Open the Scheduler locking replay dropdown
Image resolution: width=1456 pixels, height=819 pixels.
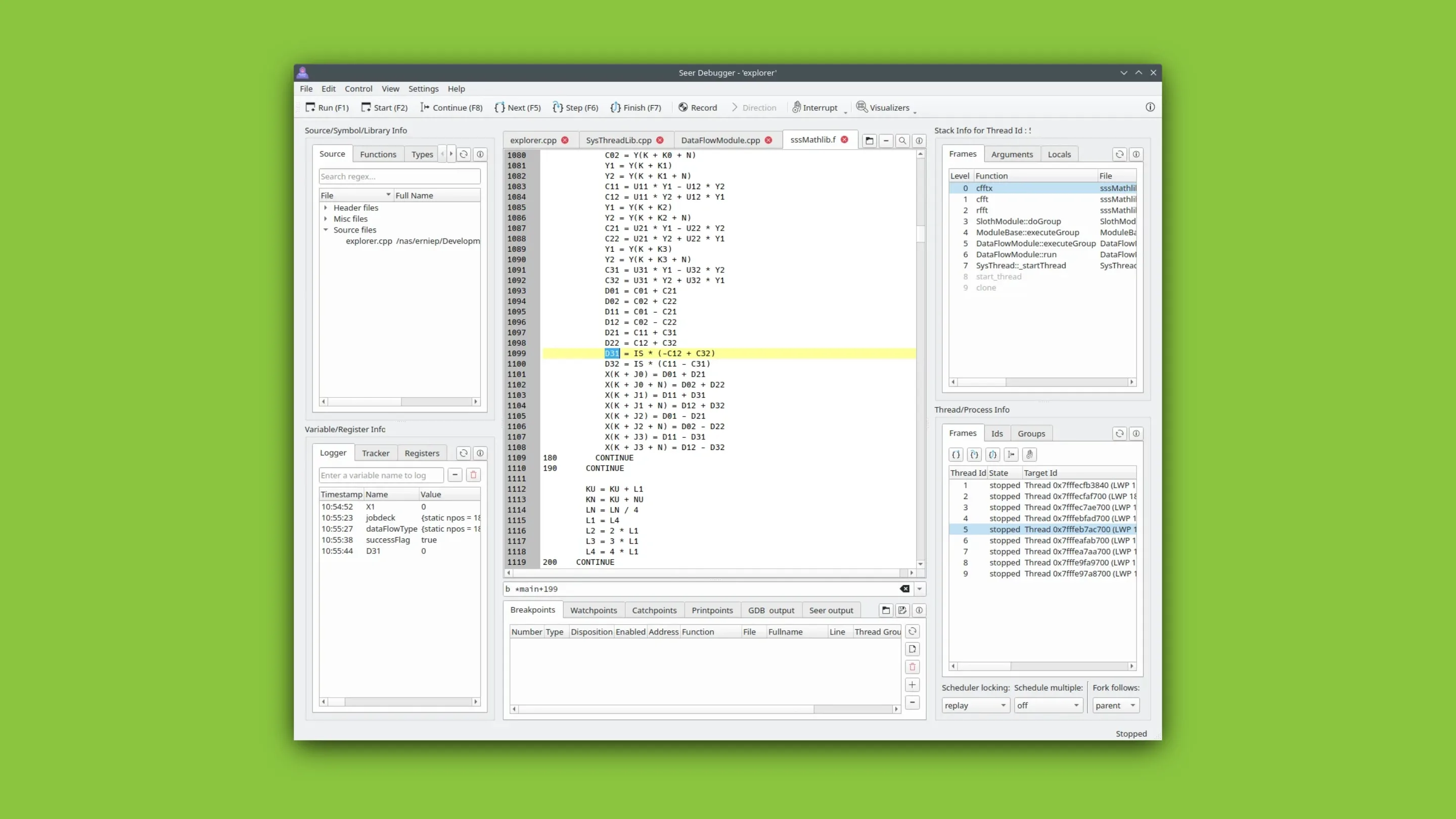coord(975,705)
